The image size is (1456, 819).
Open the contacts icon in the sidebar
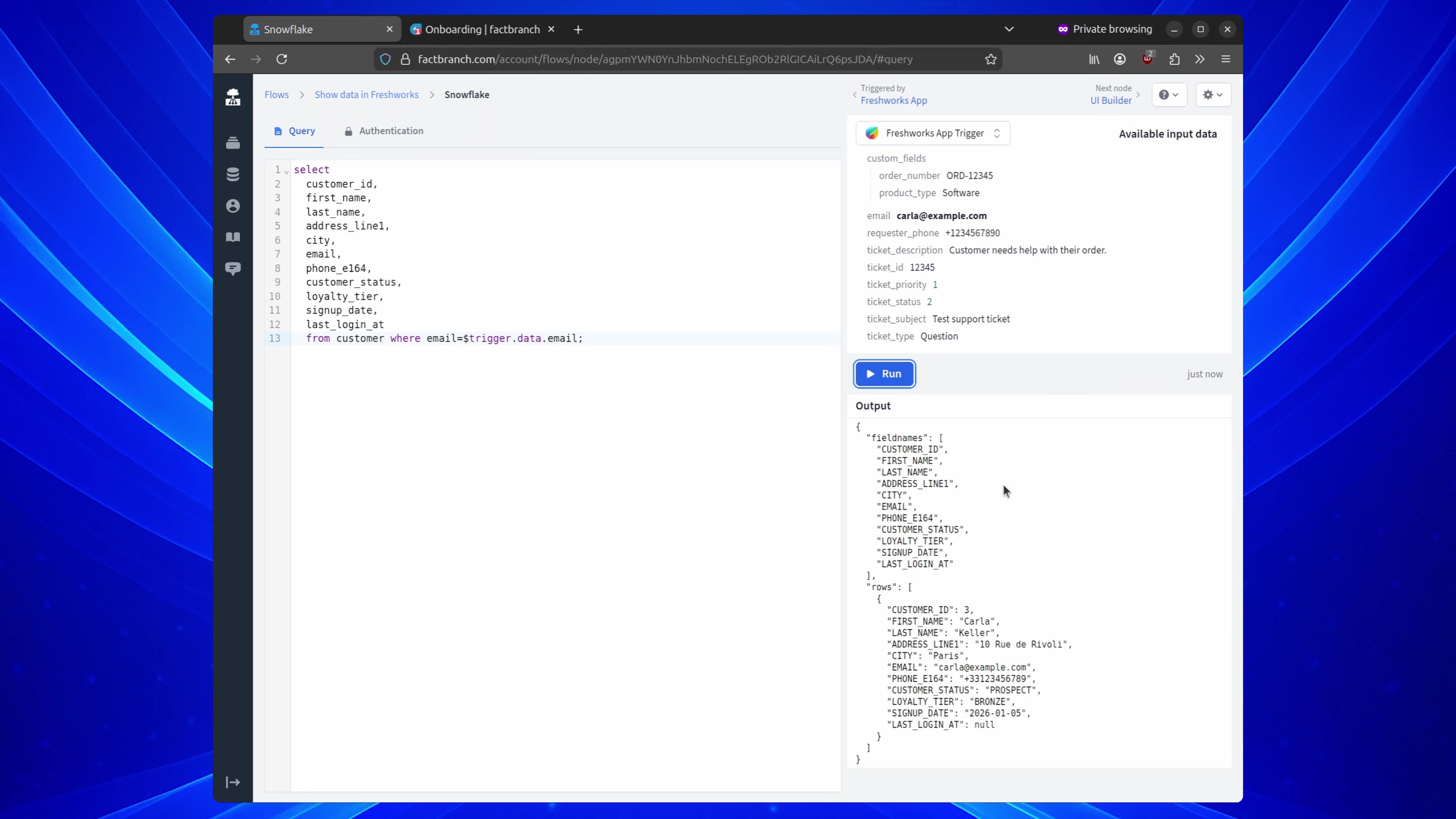[233, 206]
